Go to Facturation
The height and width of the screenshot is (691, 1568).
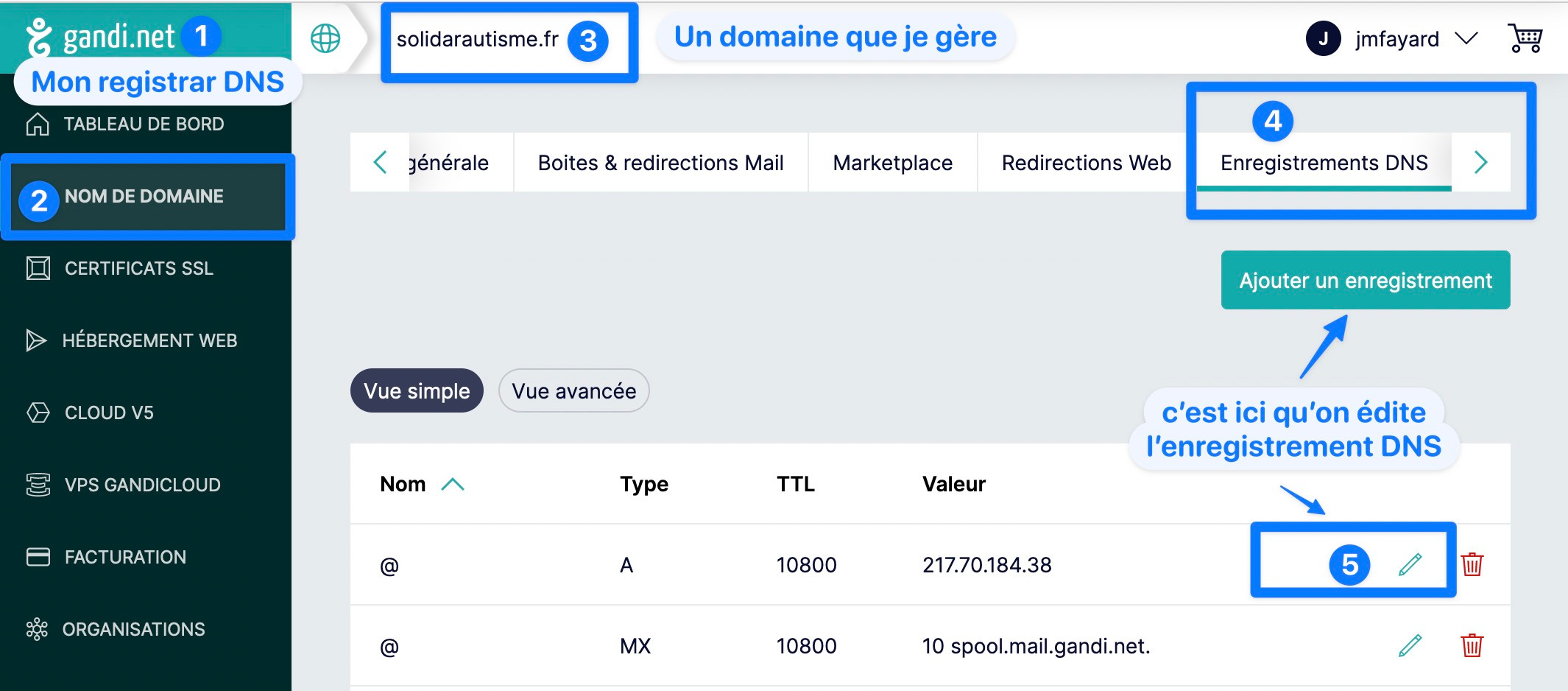(x=125, y=557)
